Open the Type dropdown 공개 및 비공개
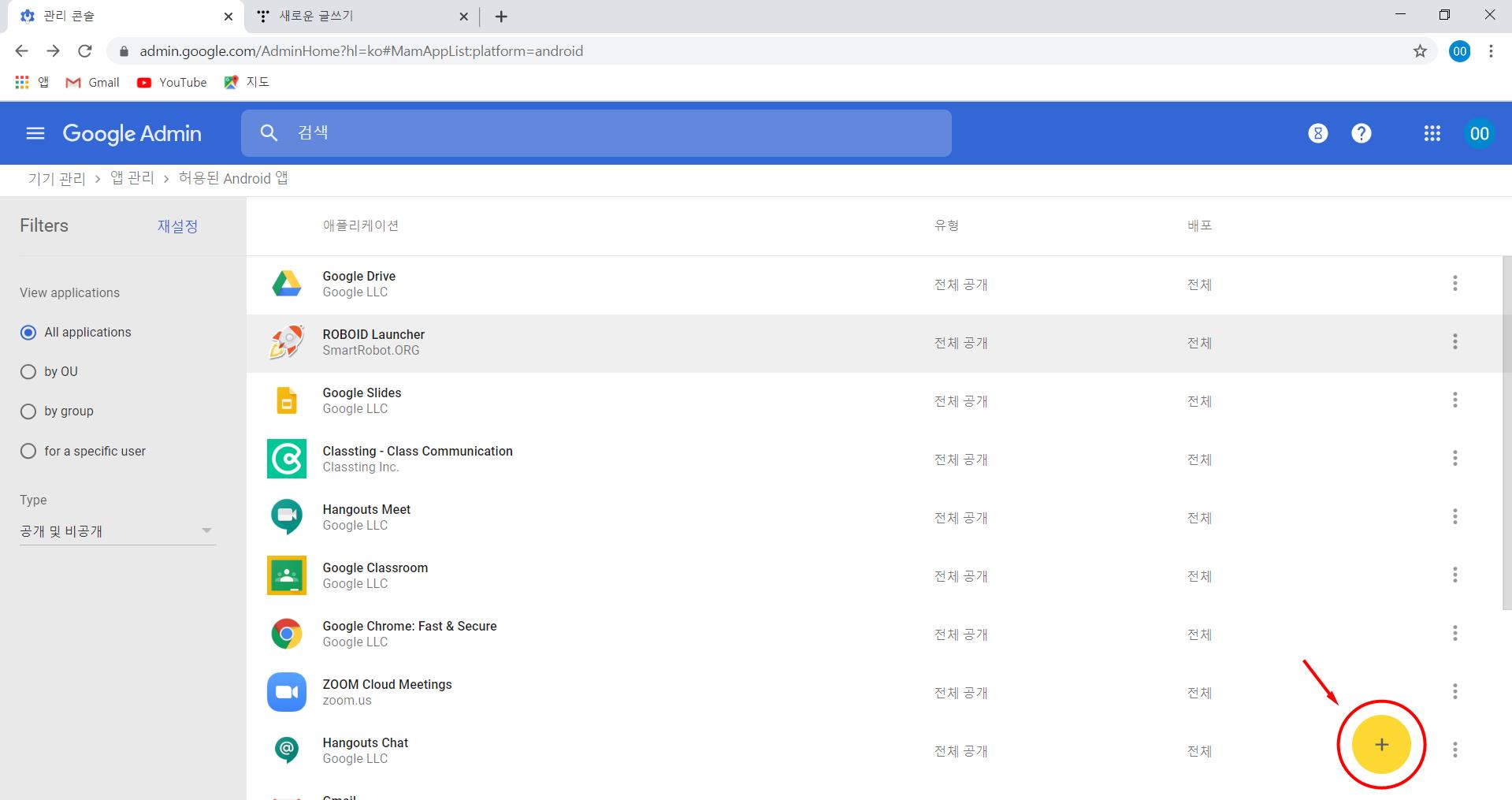 coord(117,531)
